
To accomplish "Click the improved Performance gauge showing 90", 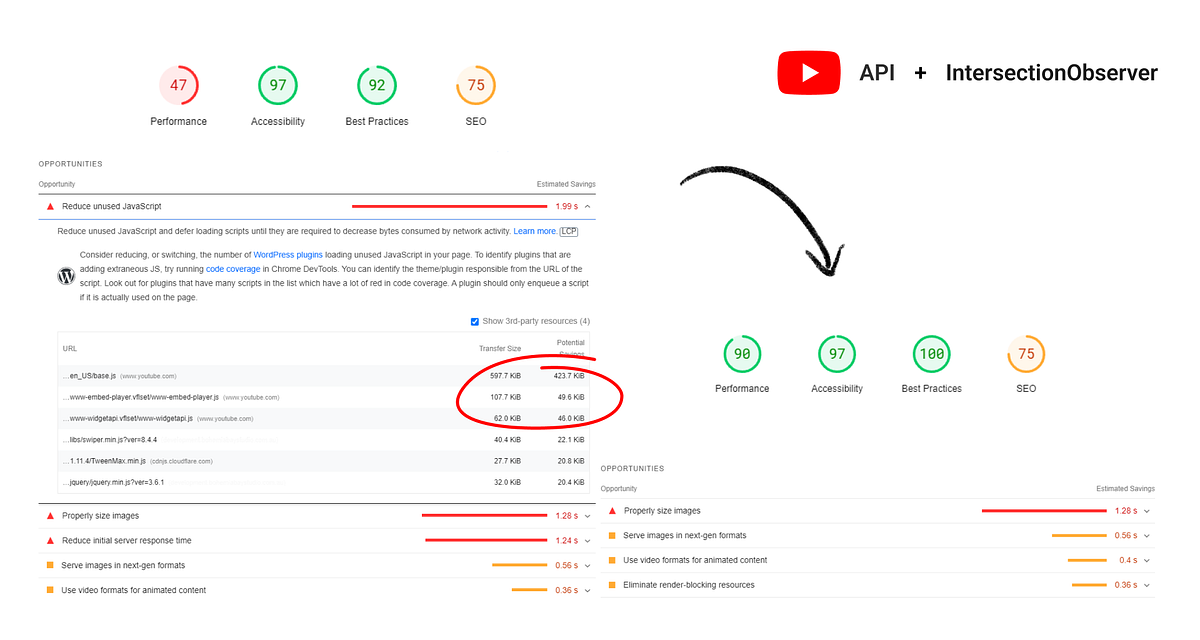I will [x=742, y=353].
